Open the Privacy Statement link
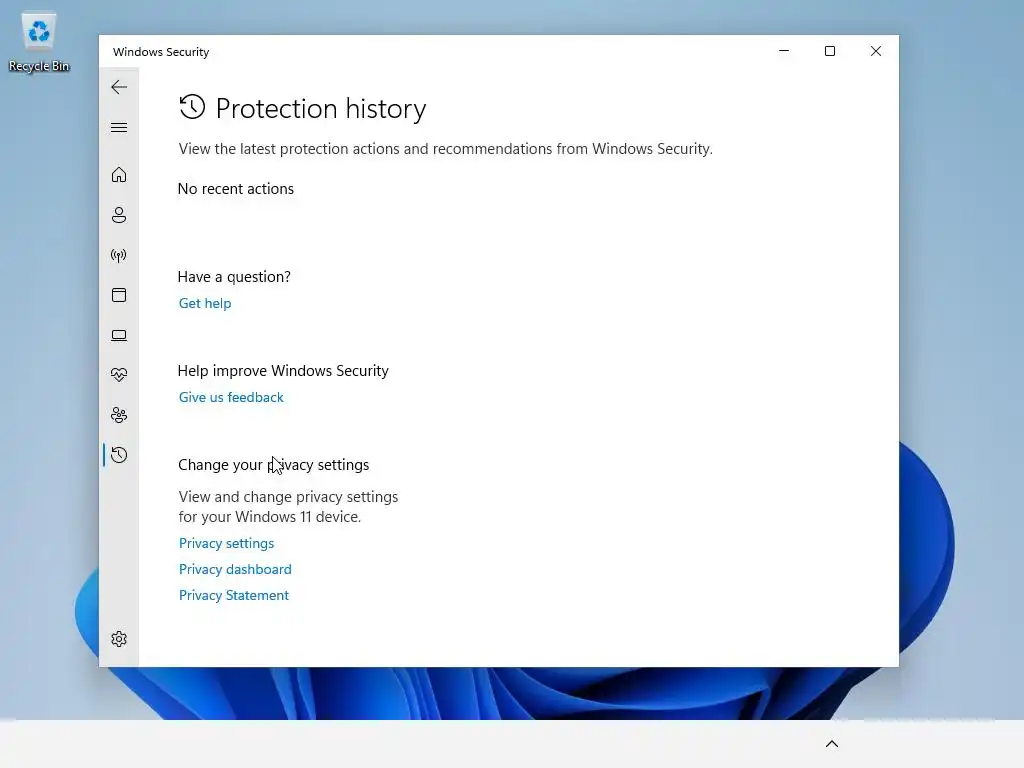Viewport: 1024px width, 768px height. (x=234, y=596)
